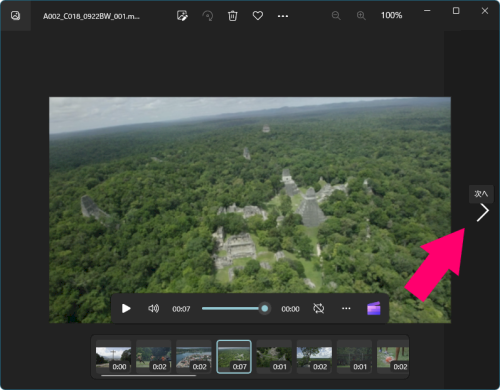Zoom out with the minus magnifier

coord(336,16)
